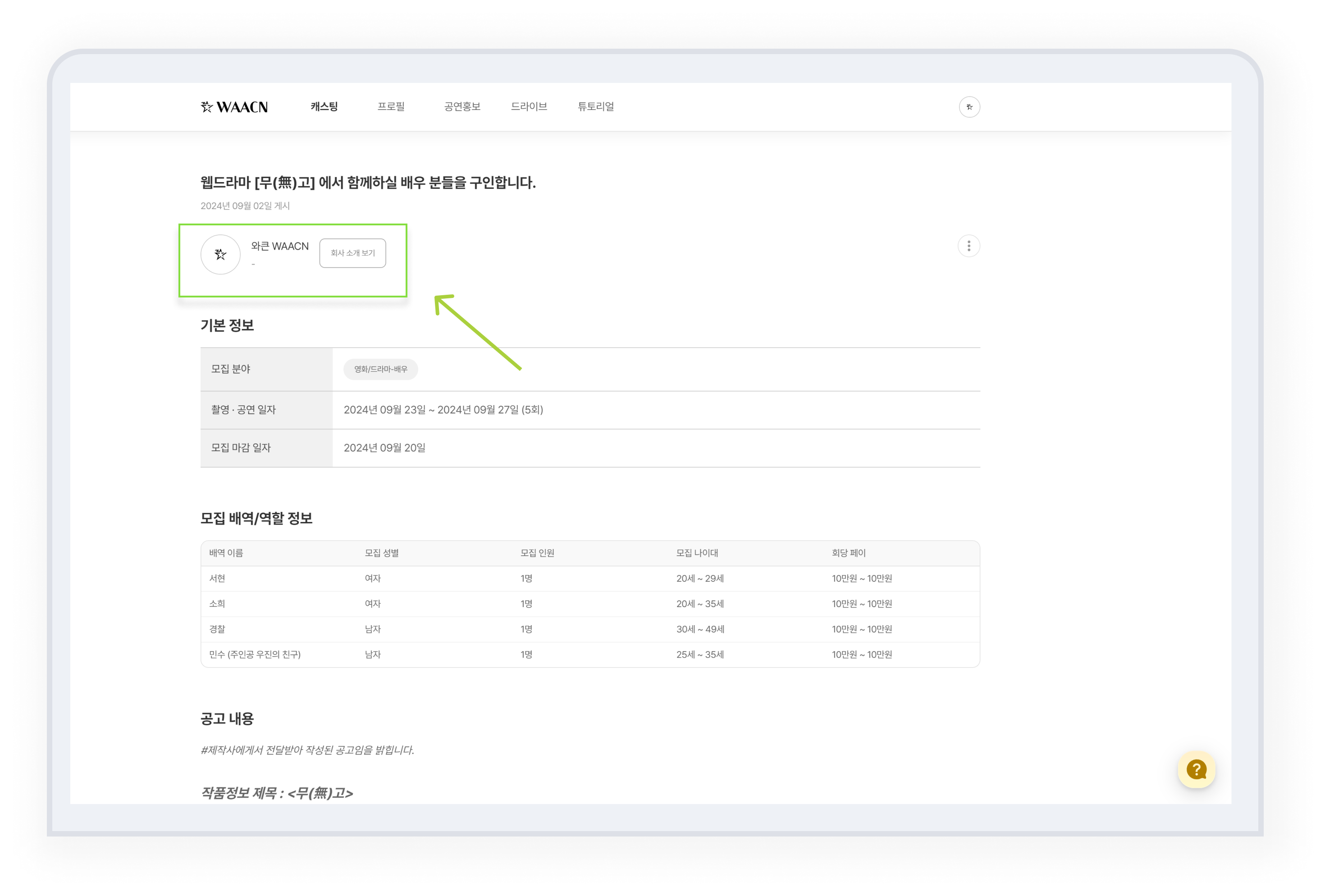Open the three-dot more options menu
This screenshot has width=1325, height=896.
coord(968,246)
